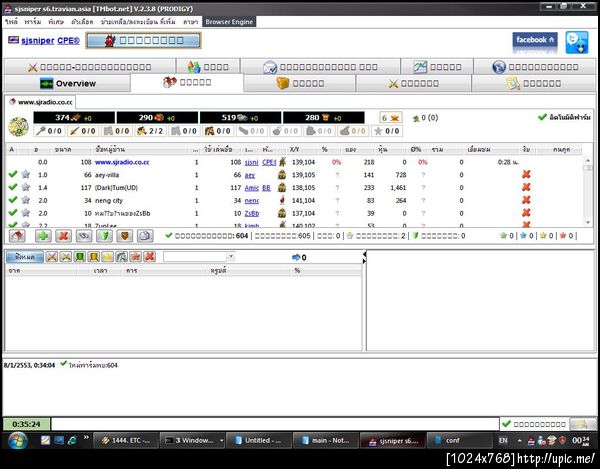Click the icon button right of bottom status field

tap(582, 424)
